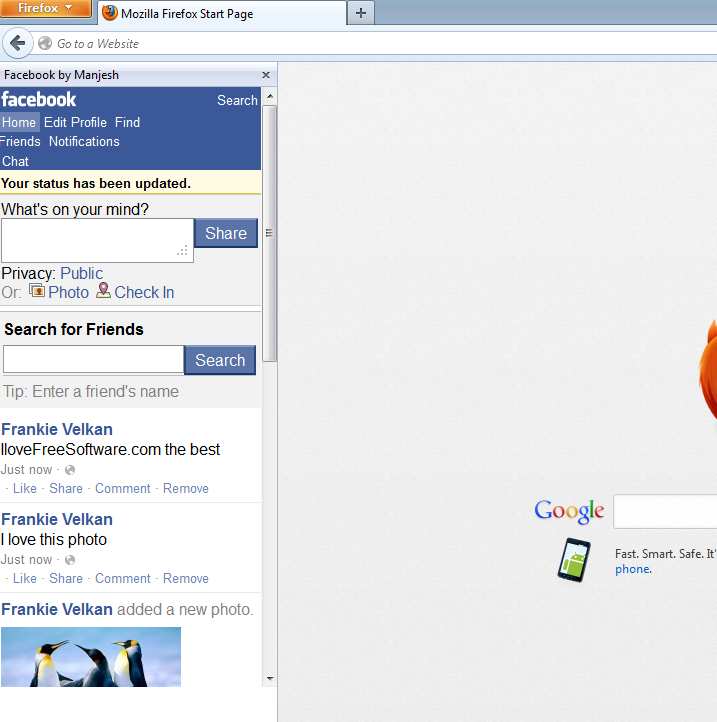Screen dimensions: 717x722
Task: Click the Your status has been updated message
Action: (96, 183)
